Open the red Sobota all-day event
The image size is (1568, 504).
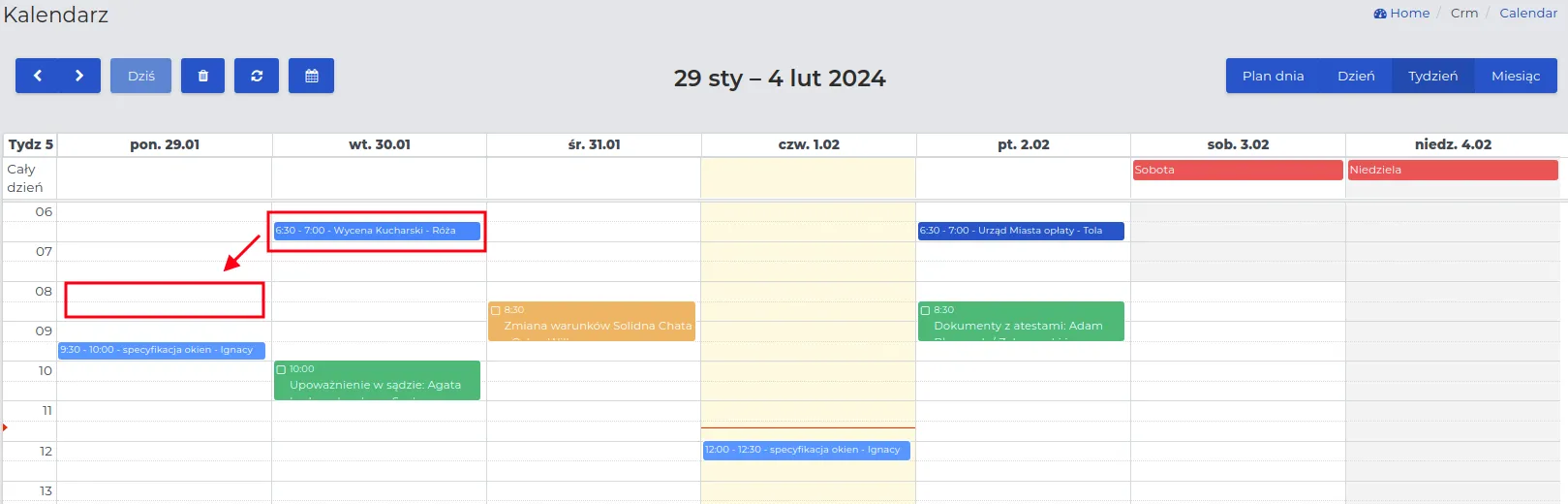pyautogui.click(x=1238, y=170)
